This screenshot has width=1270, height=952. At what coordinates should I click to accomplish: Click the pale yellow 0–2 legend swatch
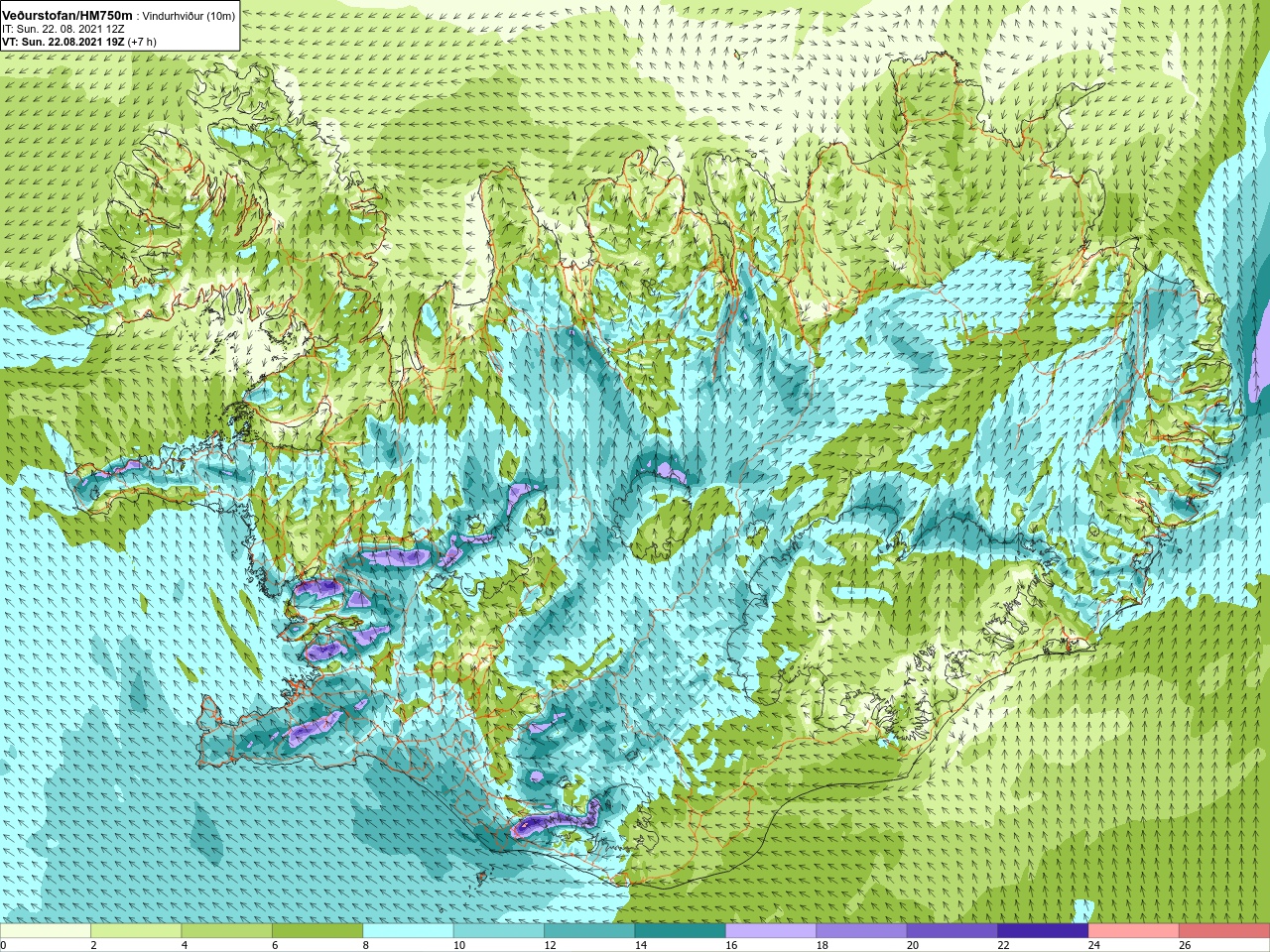(46, 931)
